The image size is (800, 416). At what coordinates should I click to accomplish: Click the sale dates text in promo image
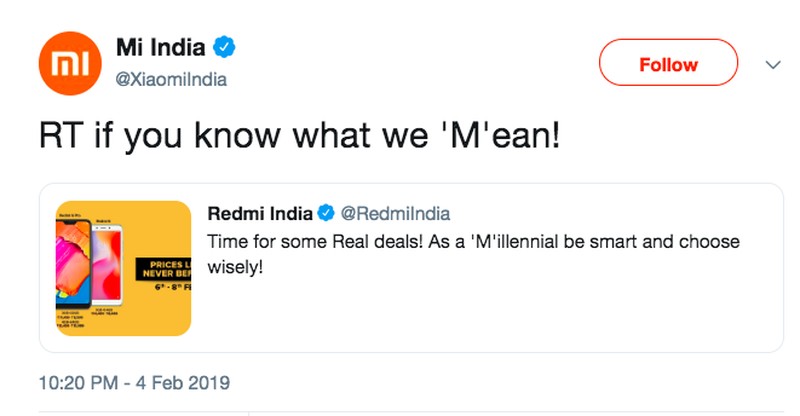tap(170, 287)
